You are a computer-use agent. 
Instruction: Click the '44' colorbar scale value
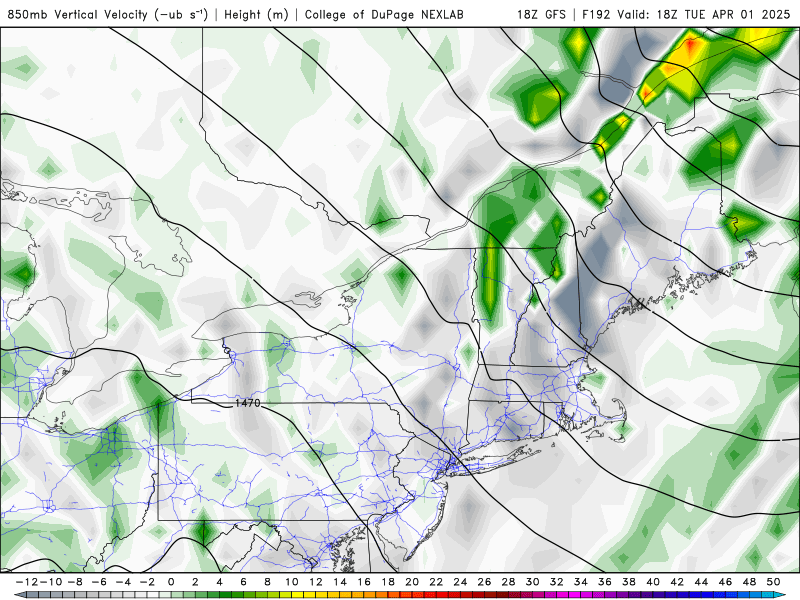(701, 582)
